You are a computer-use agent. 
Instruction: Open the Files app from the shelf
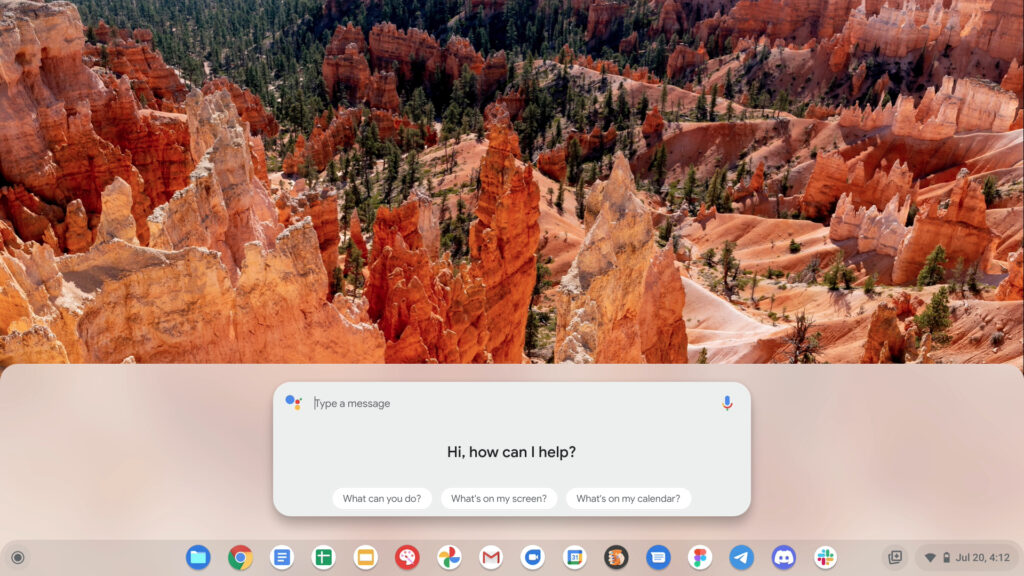198,557
